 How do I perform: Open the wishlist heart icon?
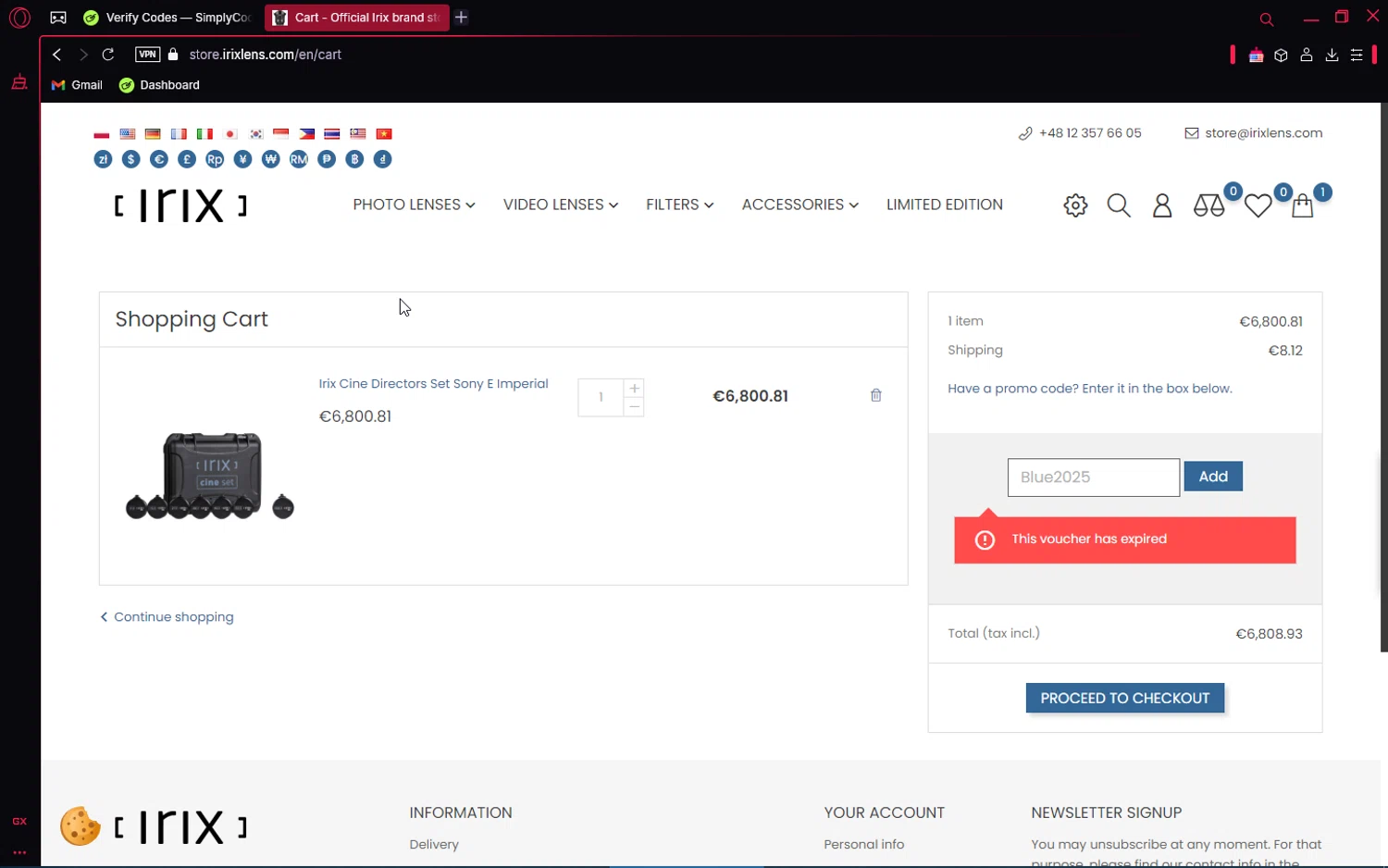(x=1258, y=205)
